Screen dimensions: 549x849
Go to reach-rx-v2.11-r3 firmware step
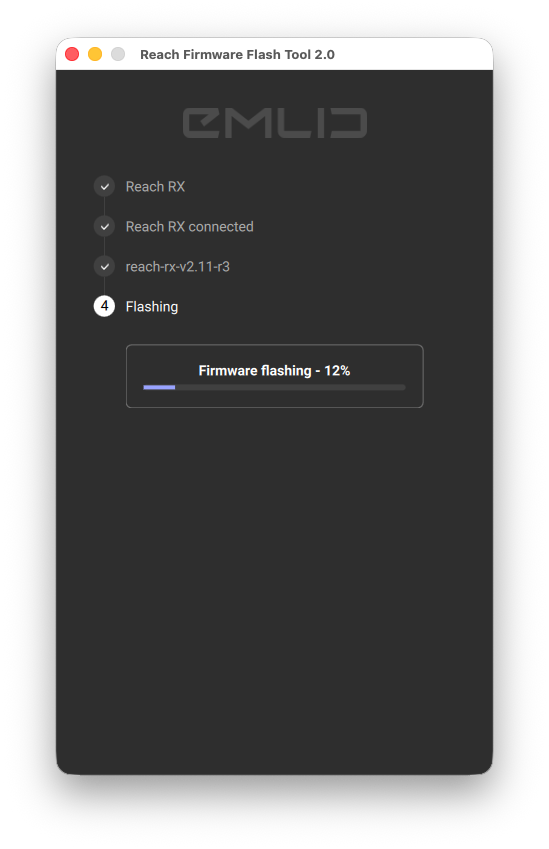[x=178, y=266]
